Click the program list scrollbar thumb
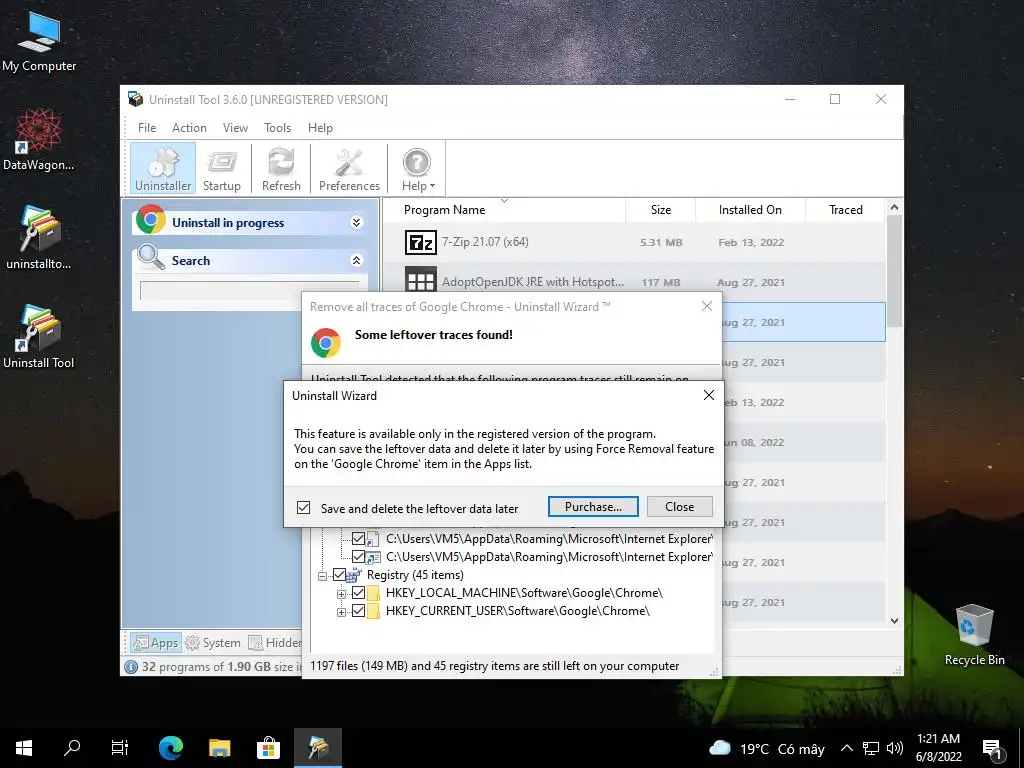Image resolution: width=1024 pixels, height=768 pixels. (x=894, y=271)
